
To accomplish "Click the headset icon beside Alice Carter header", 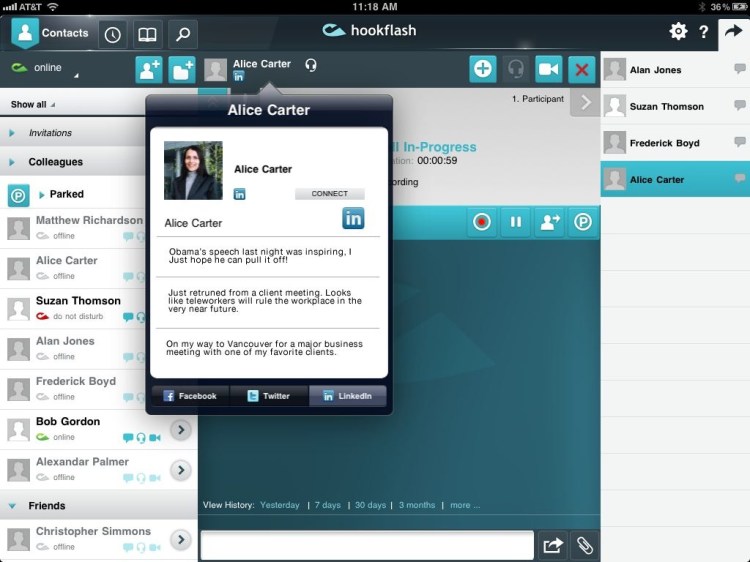I will [x=311, y=65].
